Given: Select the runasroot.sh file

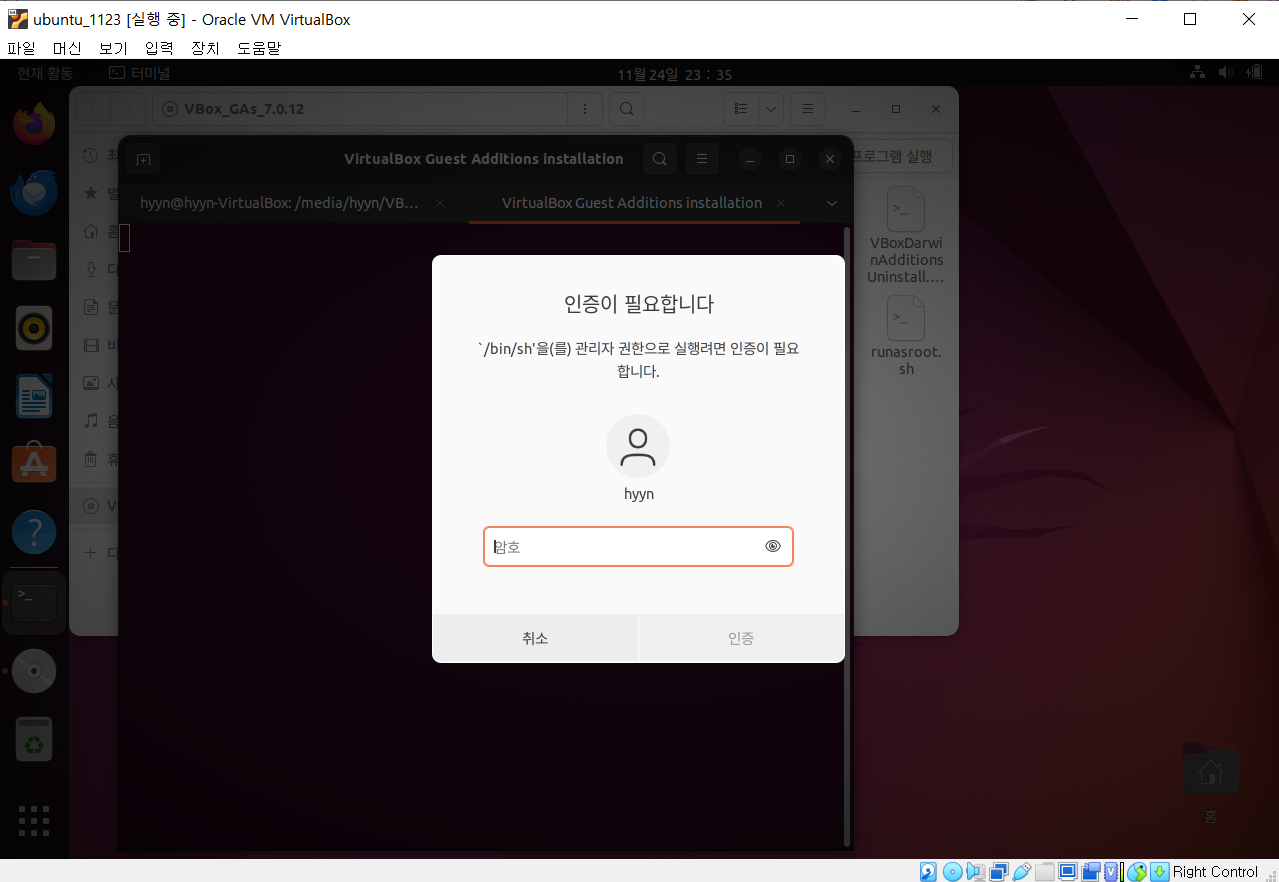Looking at the screenshot, I should click(906, 336).
